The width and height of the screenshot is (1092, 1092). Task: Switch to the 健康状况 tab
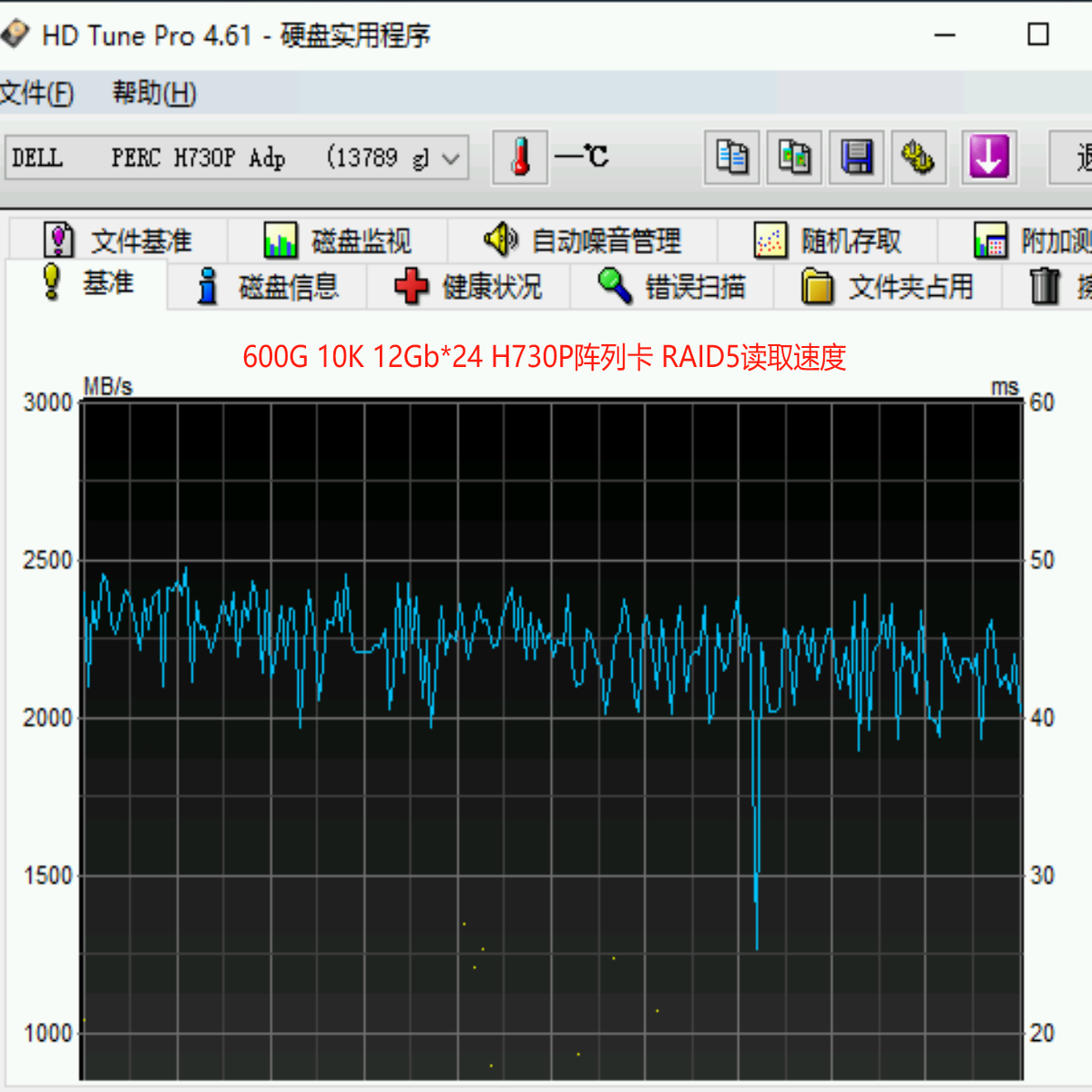click(x=468, y=286)
